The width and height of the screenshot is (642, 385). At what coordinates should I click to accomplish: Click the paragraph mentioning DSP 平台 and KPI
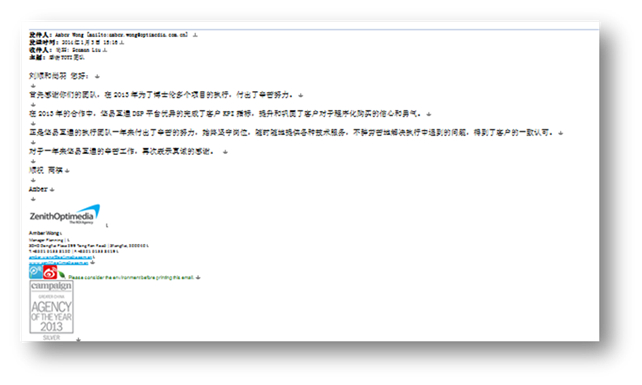[225, 114]
